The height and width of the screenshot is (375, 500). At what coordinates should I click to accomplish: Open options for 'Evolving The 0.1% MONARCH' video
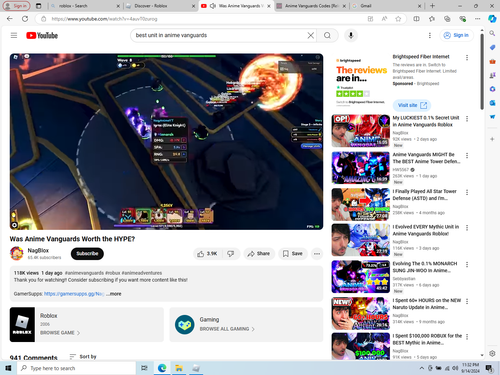pyautogui.click(x=467, y=264)
